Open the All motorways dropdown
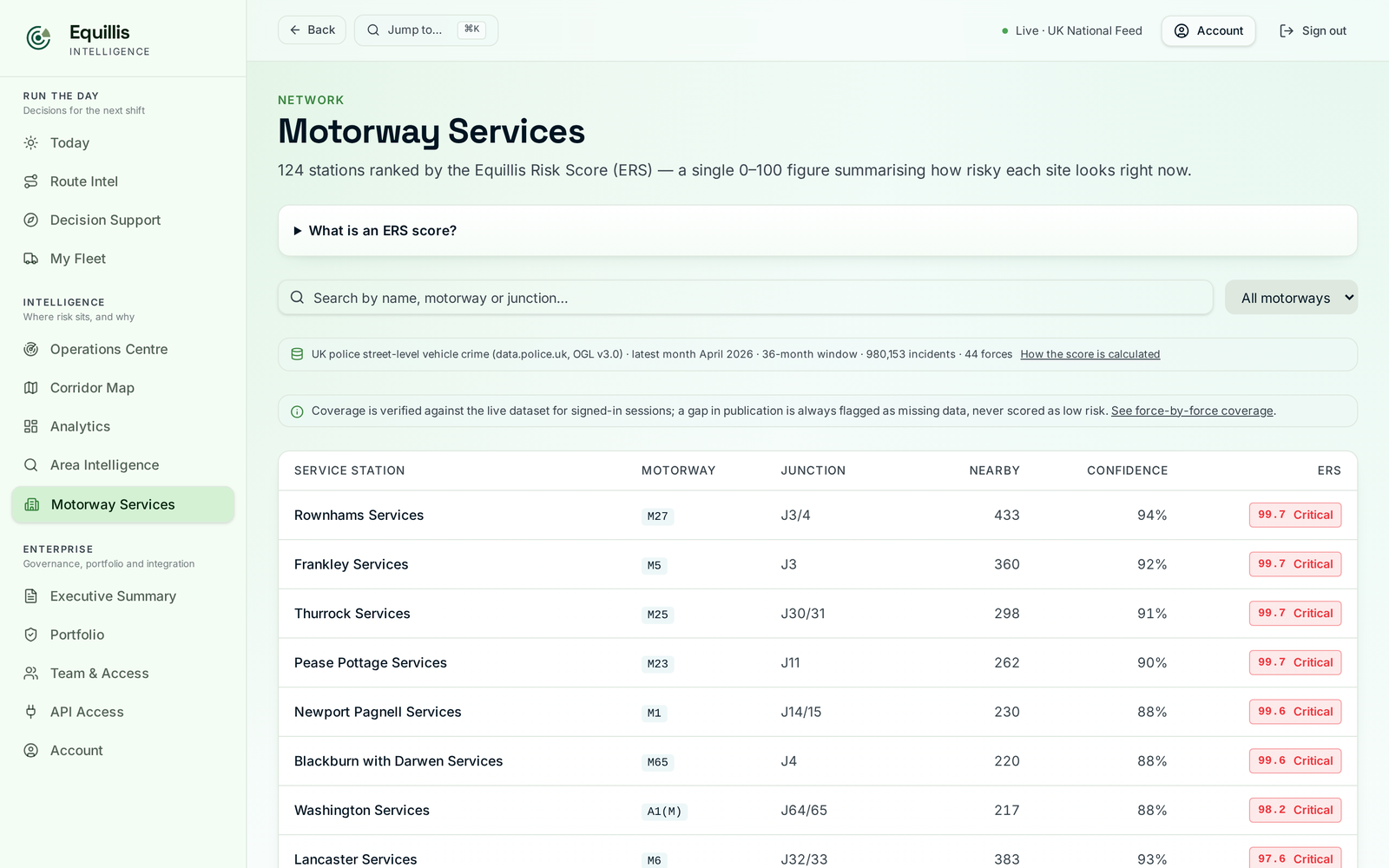 point(1291,298)
